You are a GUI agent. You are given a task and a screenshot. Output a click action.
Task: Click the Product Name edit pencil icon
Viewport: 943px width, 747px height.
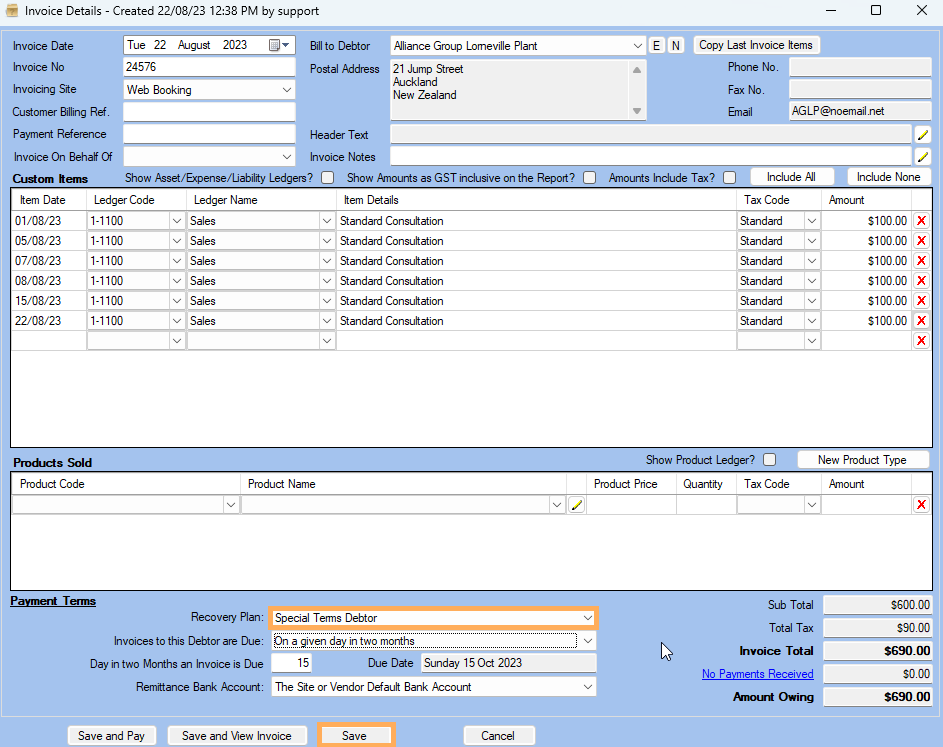click(576, 505)
